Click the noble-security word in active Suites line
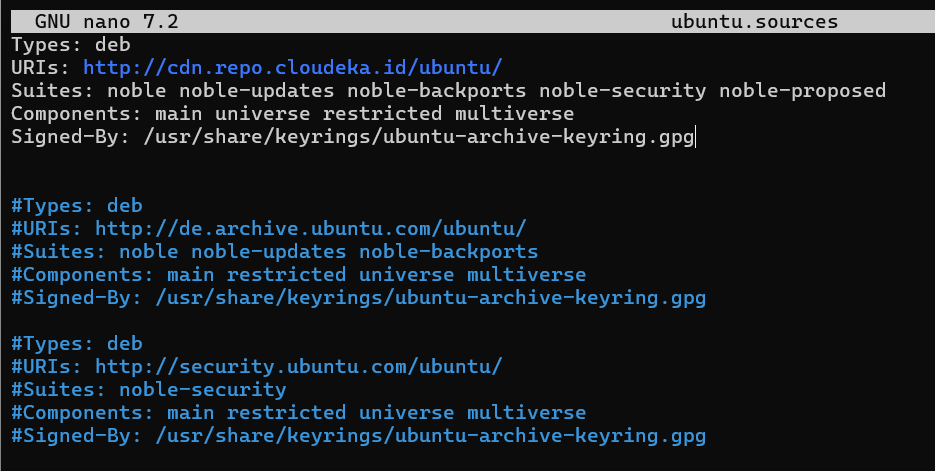Viewport: 935px width, 471px height. [x=623, y=91]
